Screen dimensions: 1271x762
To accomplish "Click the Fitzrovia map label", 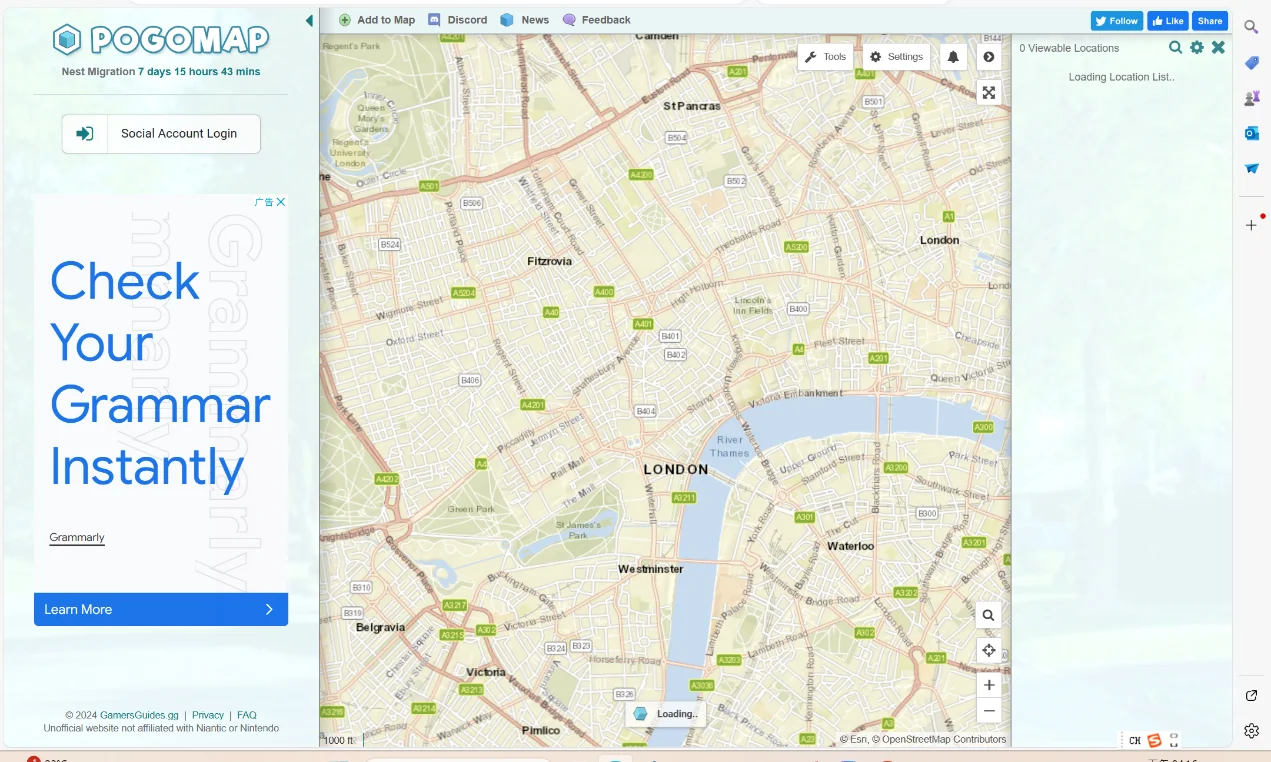I will (550, 261).
